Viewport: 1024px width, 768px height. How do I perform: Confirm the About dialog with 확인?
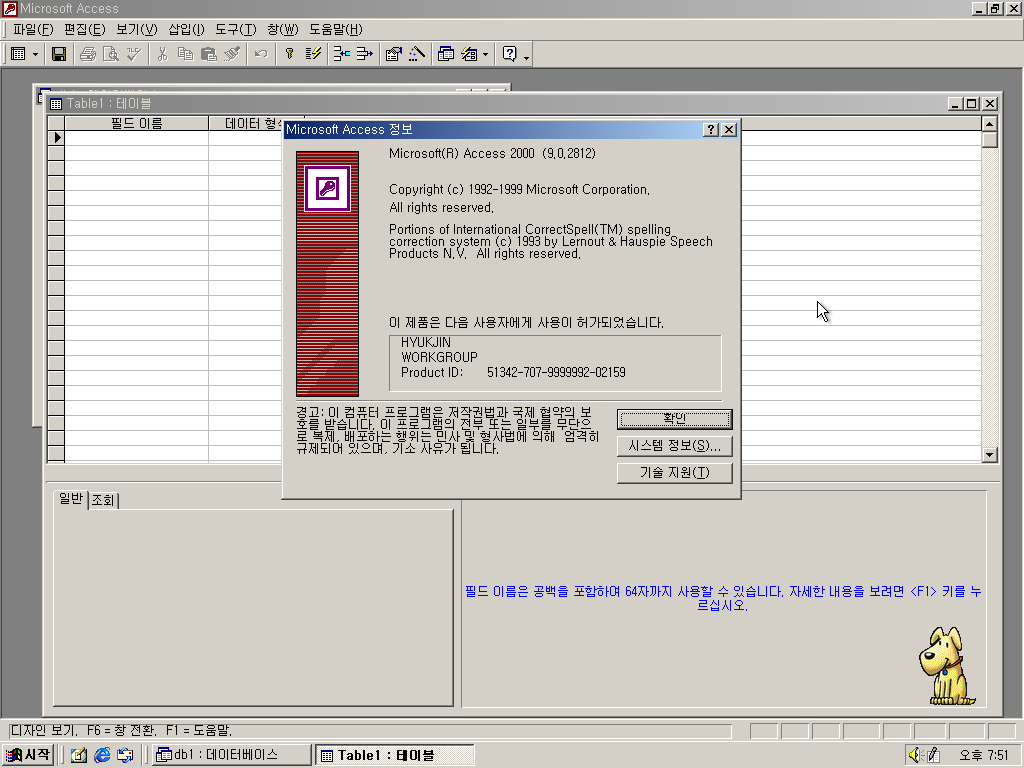(x=675, y=419)
